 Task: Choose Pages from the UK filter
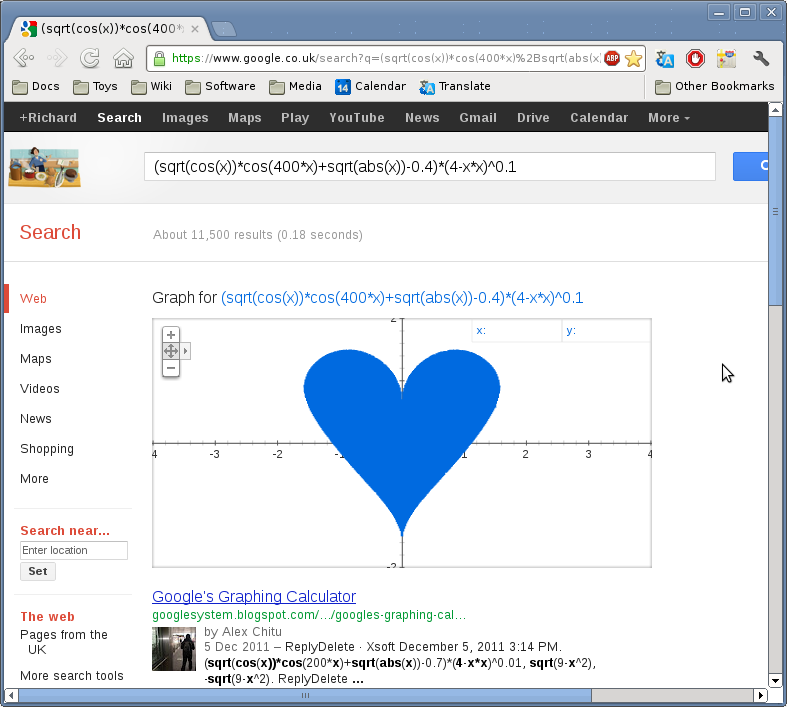tap(64, 642)
